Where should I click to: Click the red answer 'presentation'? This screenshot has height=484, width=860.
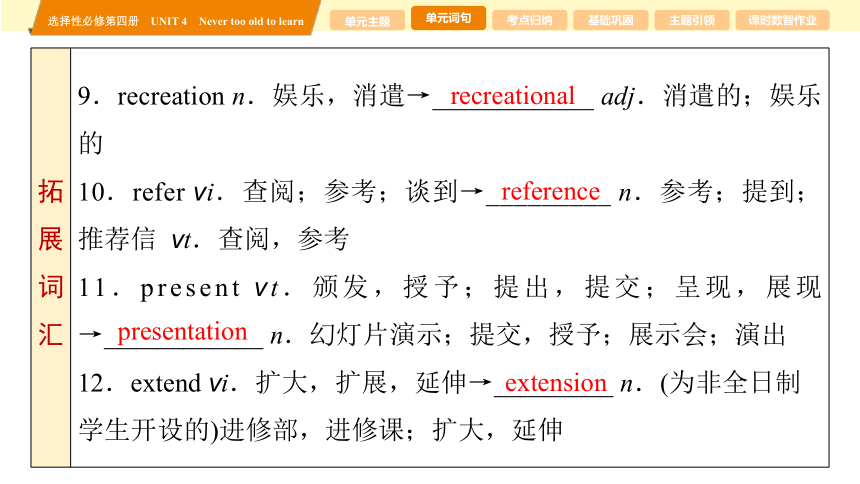pyautogui.click(x=182, y=332)
